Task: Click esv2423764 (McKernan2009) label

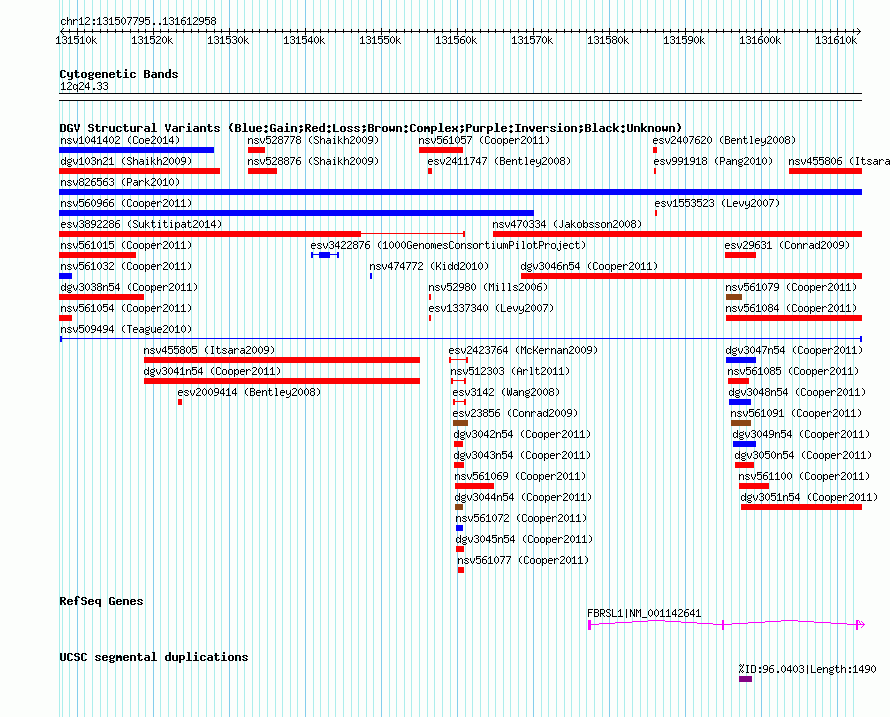Action: tap(523, 350)
